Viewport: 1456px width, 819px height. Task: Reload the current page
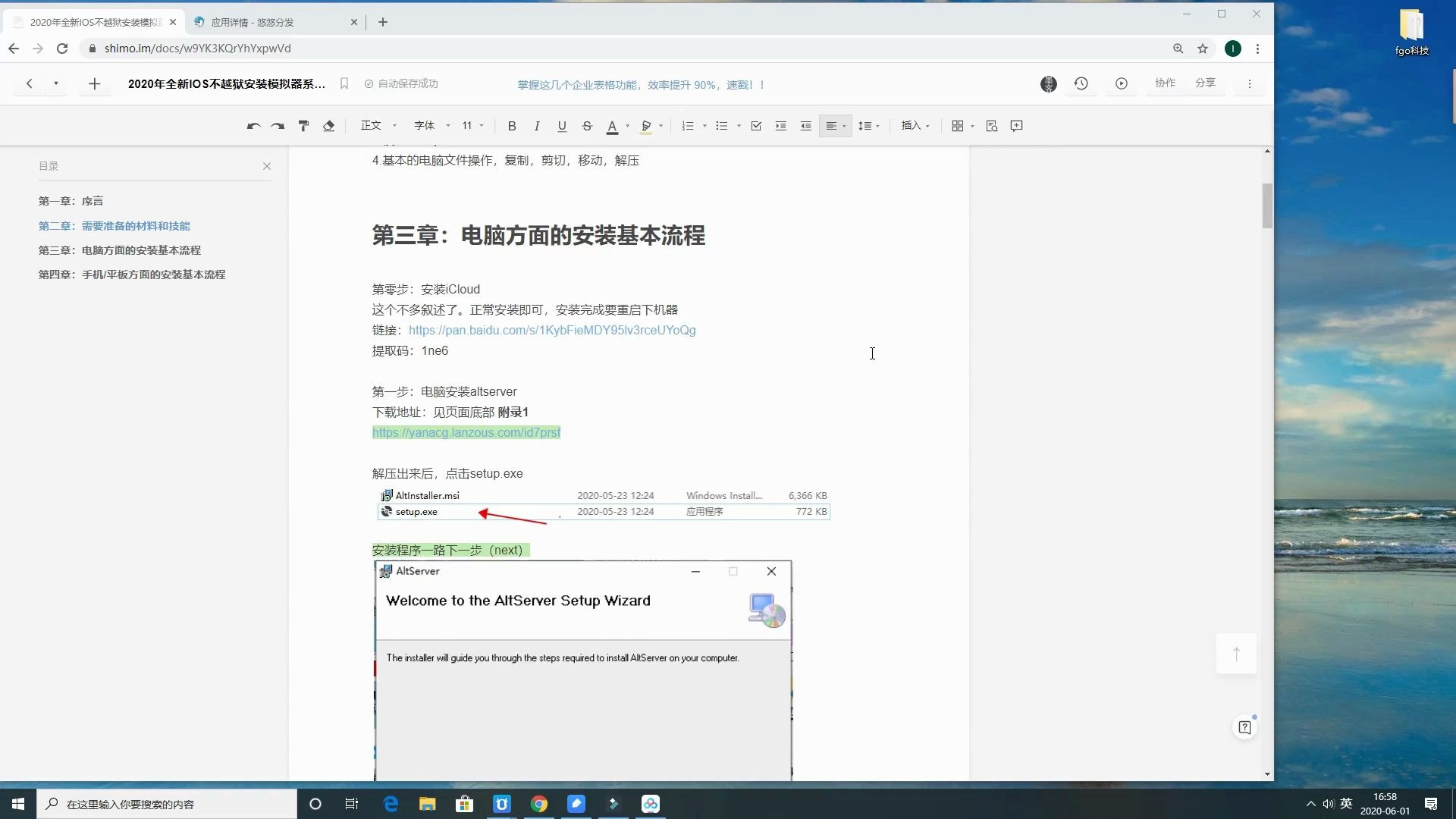pos(62,49)
